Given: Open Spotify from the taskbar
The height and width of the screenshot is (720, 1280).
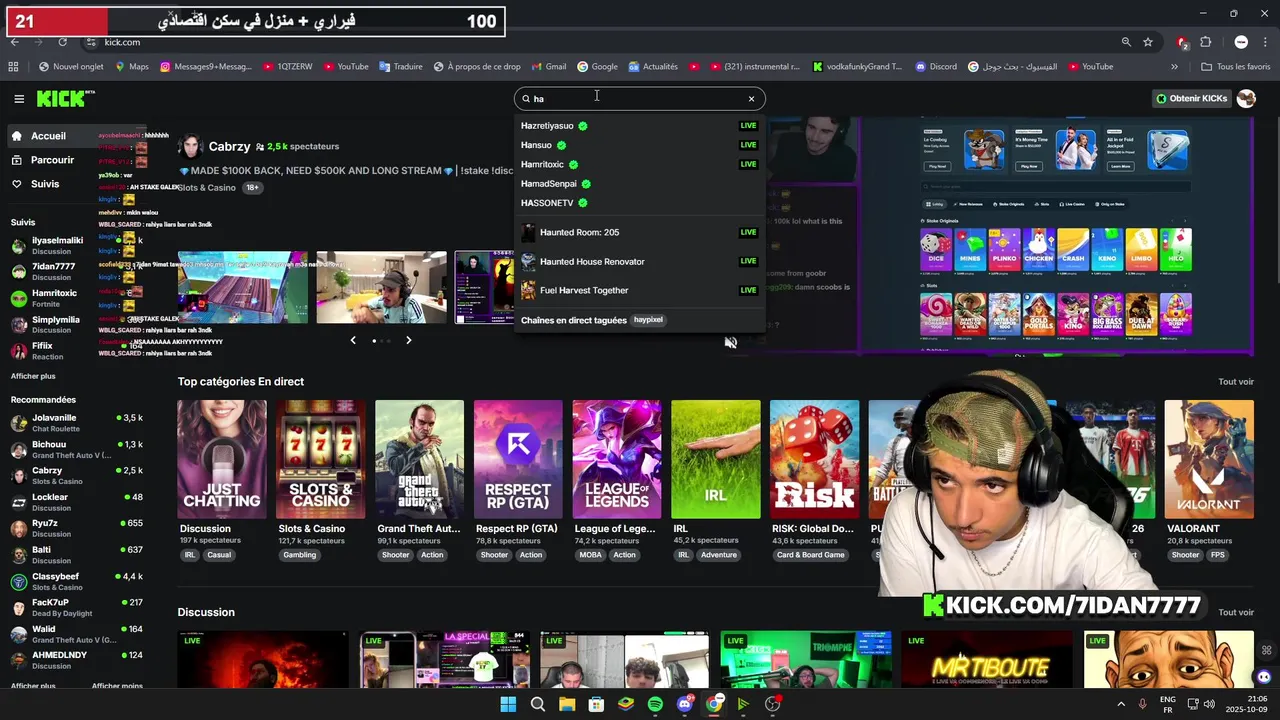Looking at the screenshot, I should [655, 704].
